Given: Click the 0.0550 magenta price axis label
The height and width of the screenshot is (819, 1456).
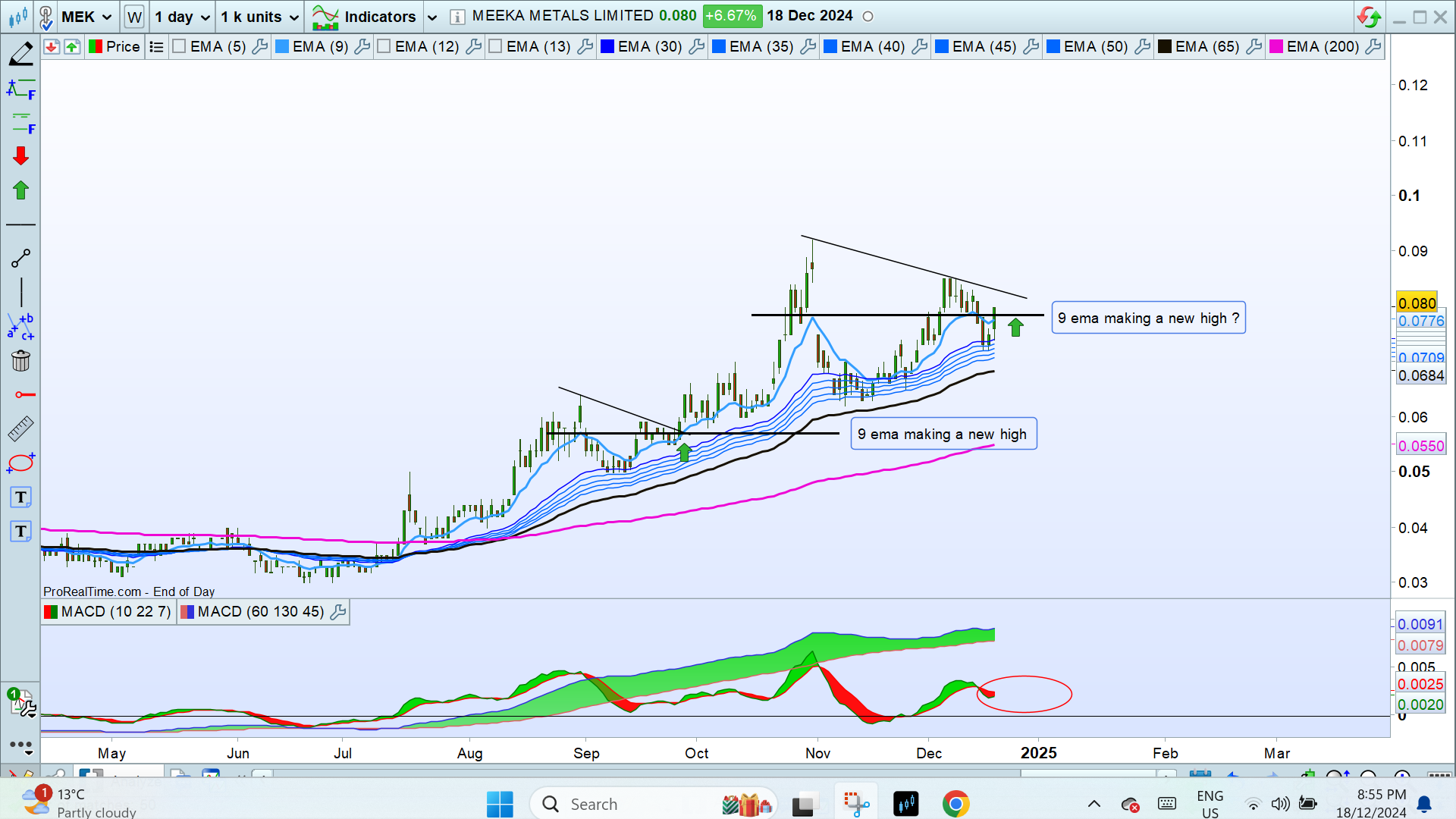Looking at the screenshot, I should coord(1421,446).
